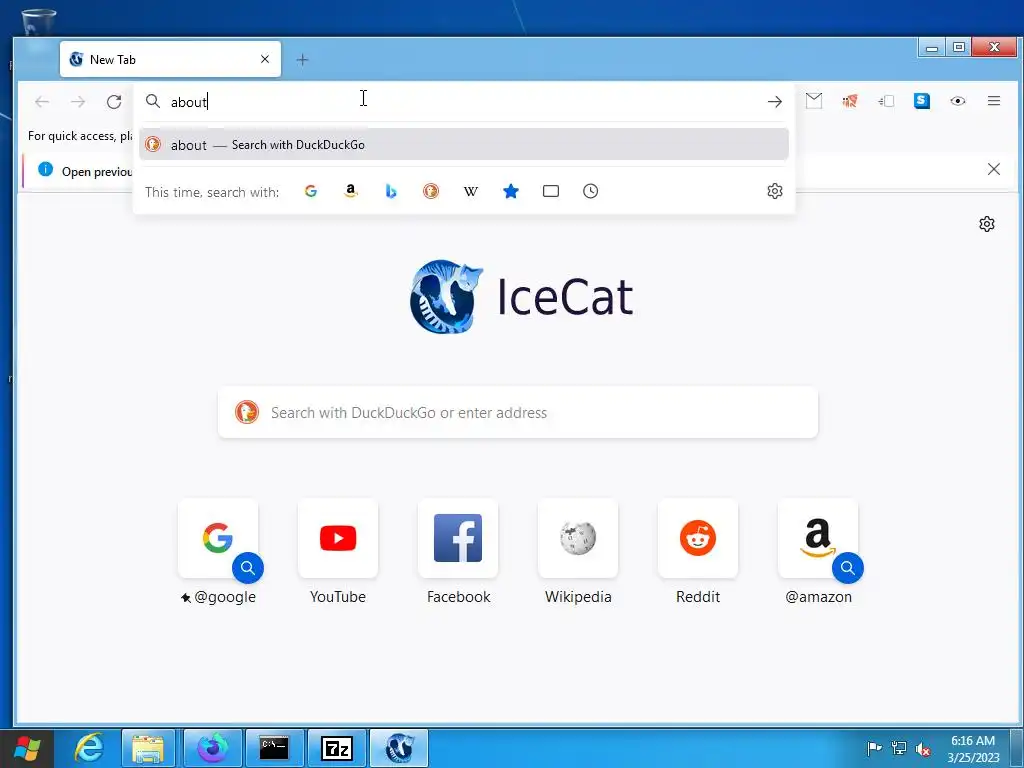The width and height of the screenshot is (1024, 768).
Task: Launch Internet Explorer from the taskbar
Action: click(x=88, y=748)
